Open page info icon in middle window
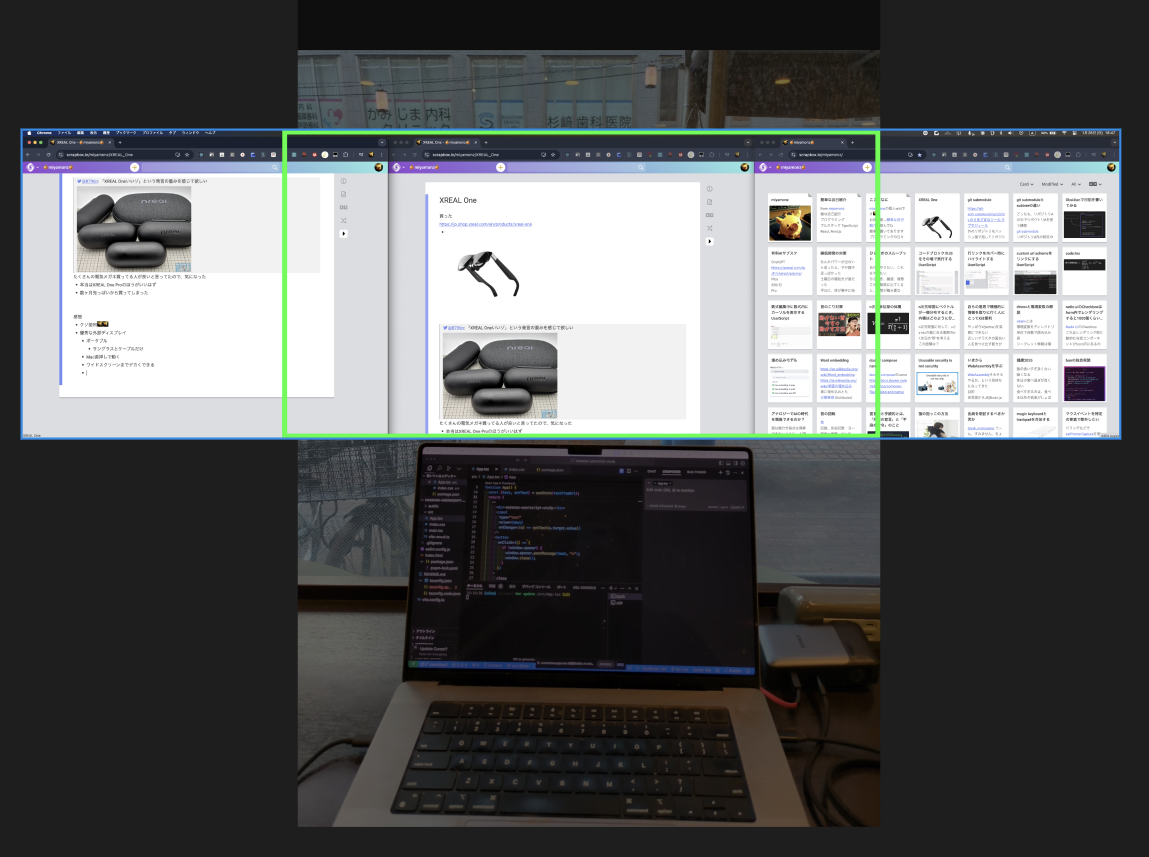This screenshot has width=1149, height=857. pos(709,188)
